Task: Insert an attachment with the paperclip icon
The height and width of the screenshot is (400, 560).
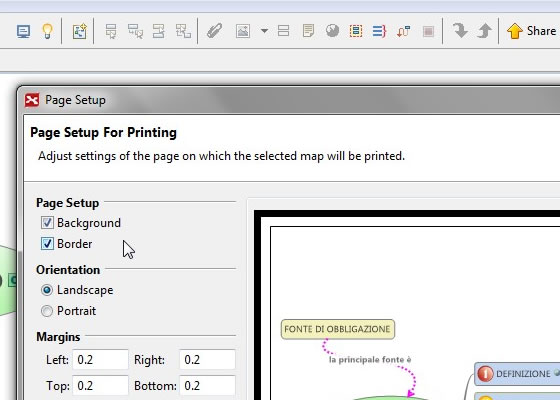Action: tap(214, 31)
